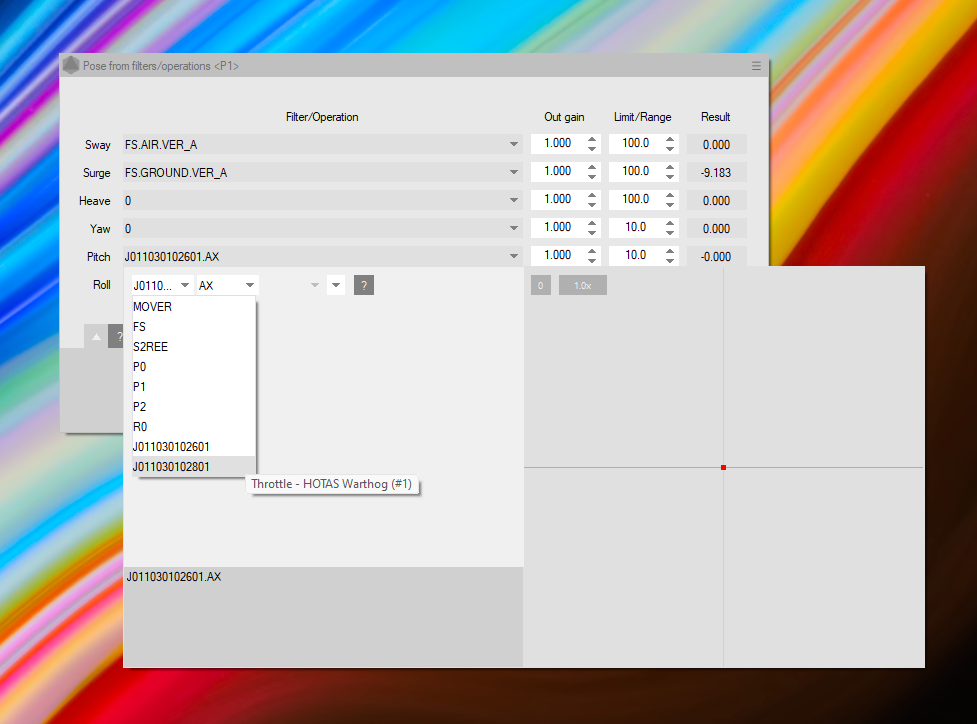Click the 1.0x zoom button
The height and width of the screenshot is (724, 977).
click(x=582, y=286)
